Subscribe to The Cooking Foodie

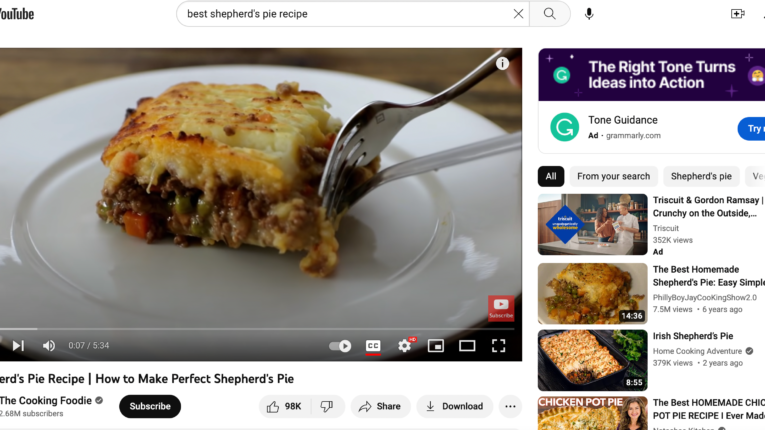tap(150, 406)
